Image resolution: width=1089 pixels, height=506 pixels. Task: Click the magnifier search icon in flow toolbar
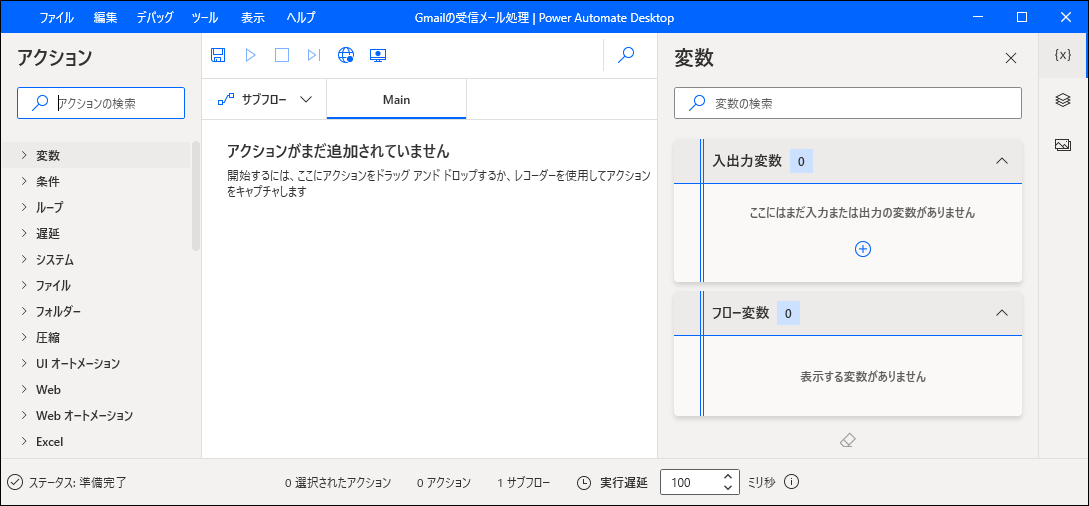point(626,56)
